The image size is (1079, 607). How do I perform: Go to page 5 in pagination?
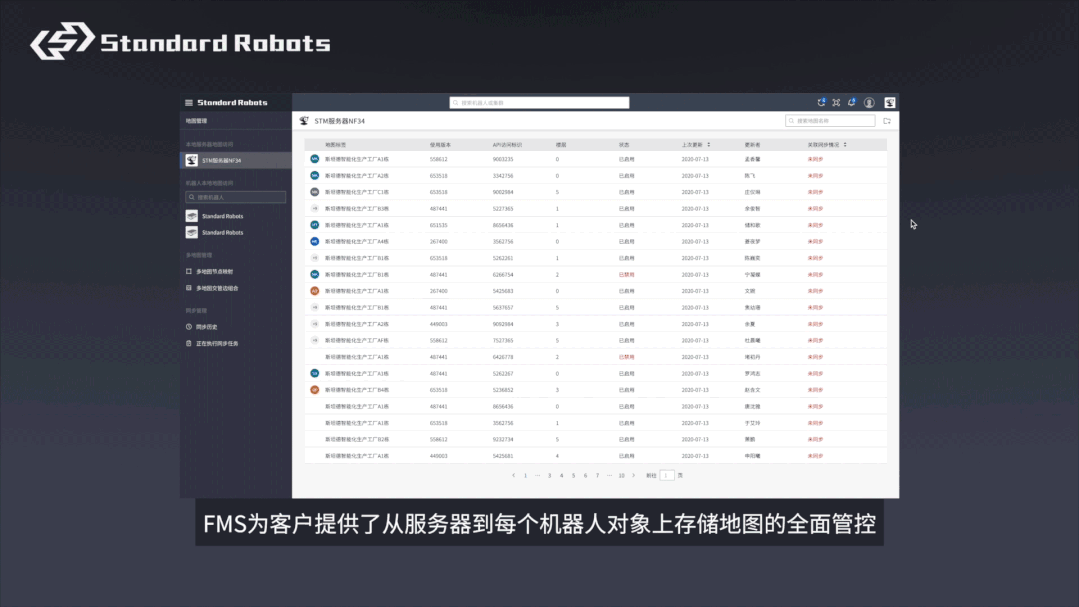coord(573,475)
